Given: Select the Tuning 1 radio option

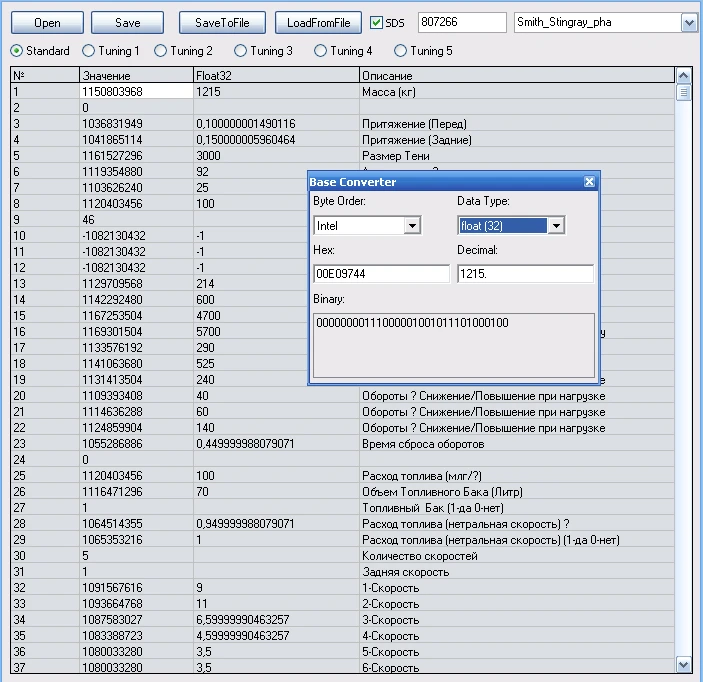Looking at the screenshot, I should [89, 51].
